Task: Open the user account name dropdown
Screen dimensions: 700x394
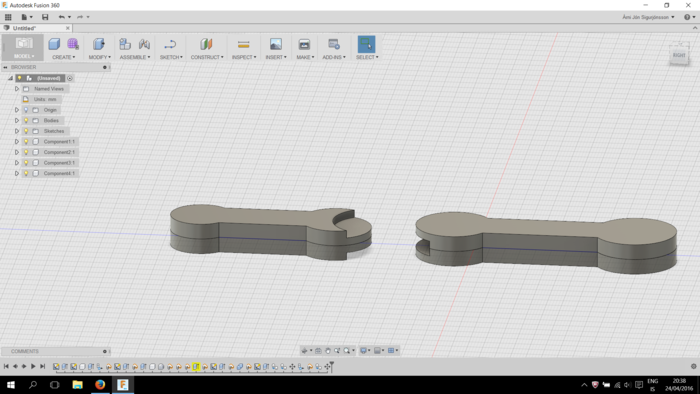Action: tap(648, 17)
